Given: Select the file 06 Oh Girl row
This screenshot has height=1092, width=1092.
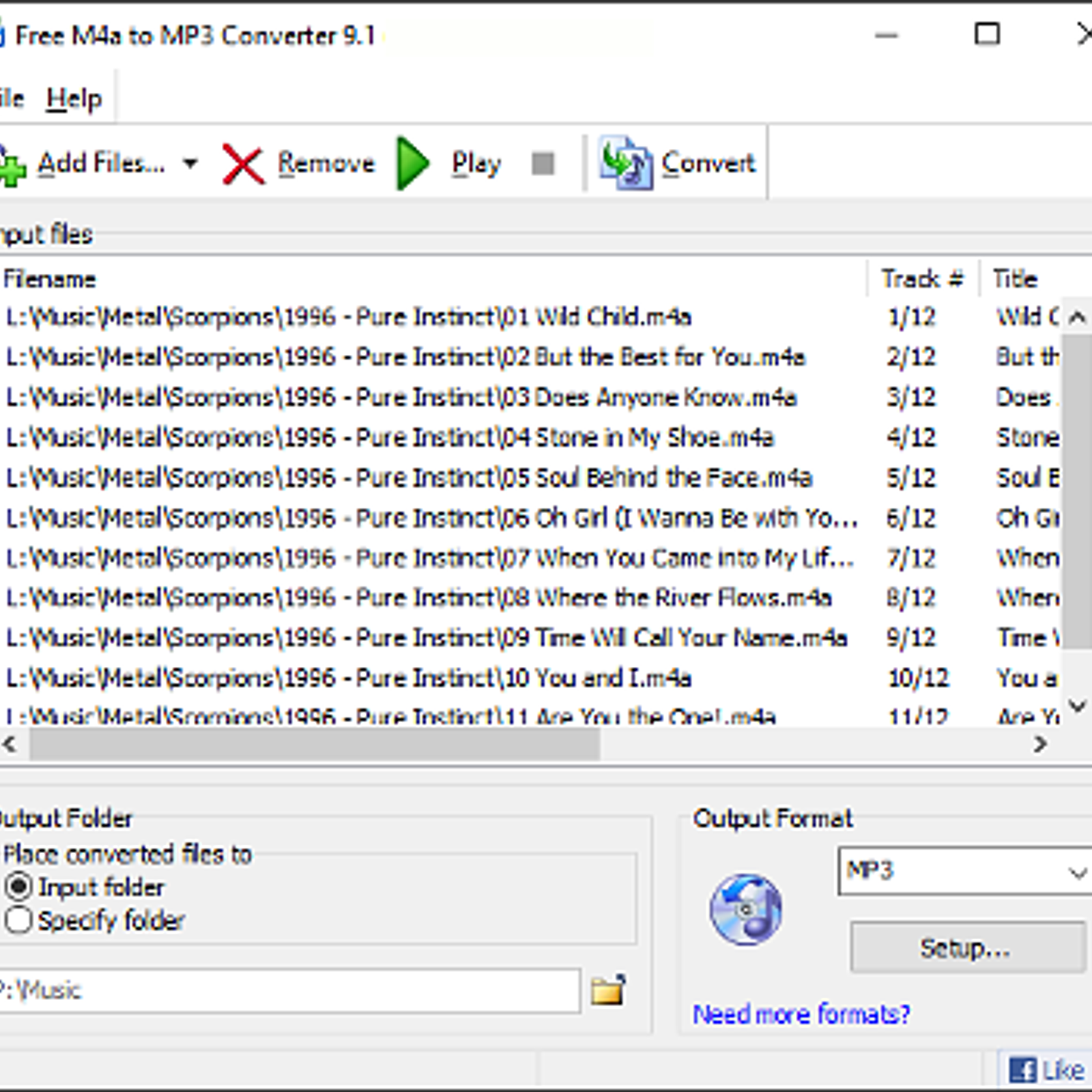Looking at the screenshot, I should 431,519.
